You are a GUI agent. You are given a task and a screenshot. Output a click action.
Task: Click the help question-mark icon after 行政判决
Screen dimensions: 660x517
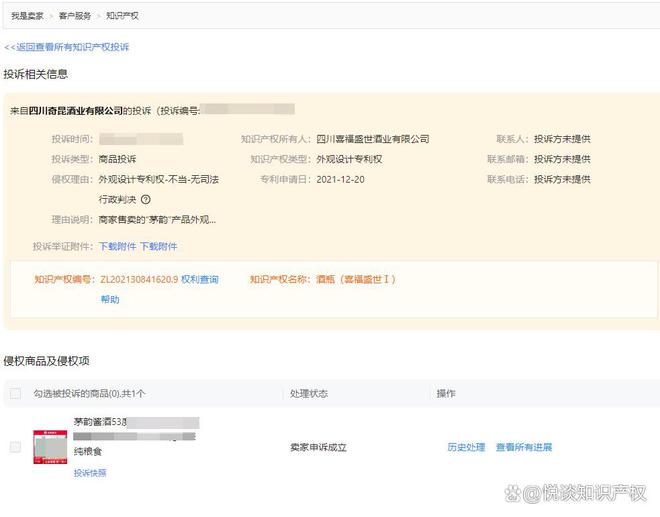coord(146,200)
